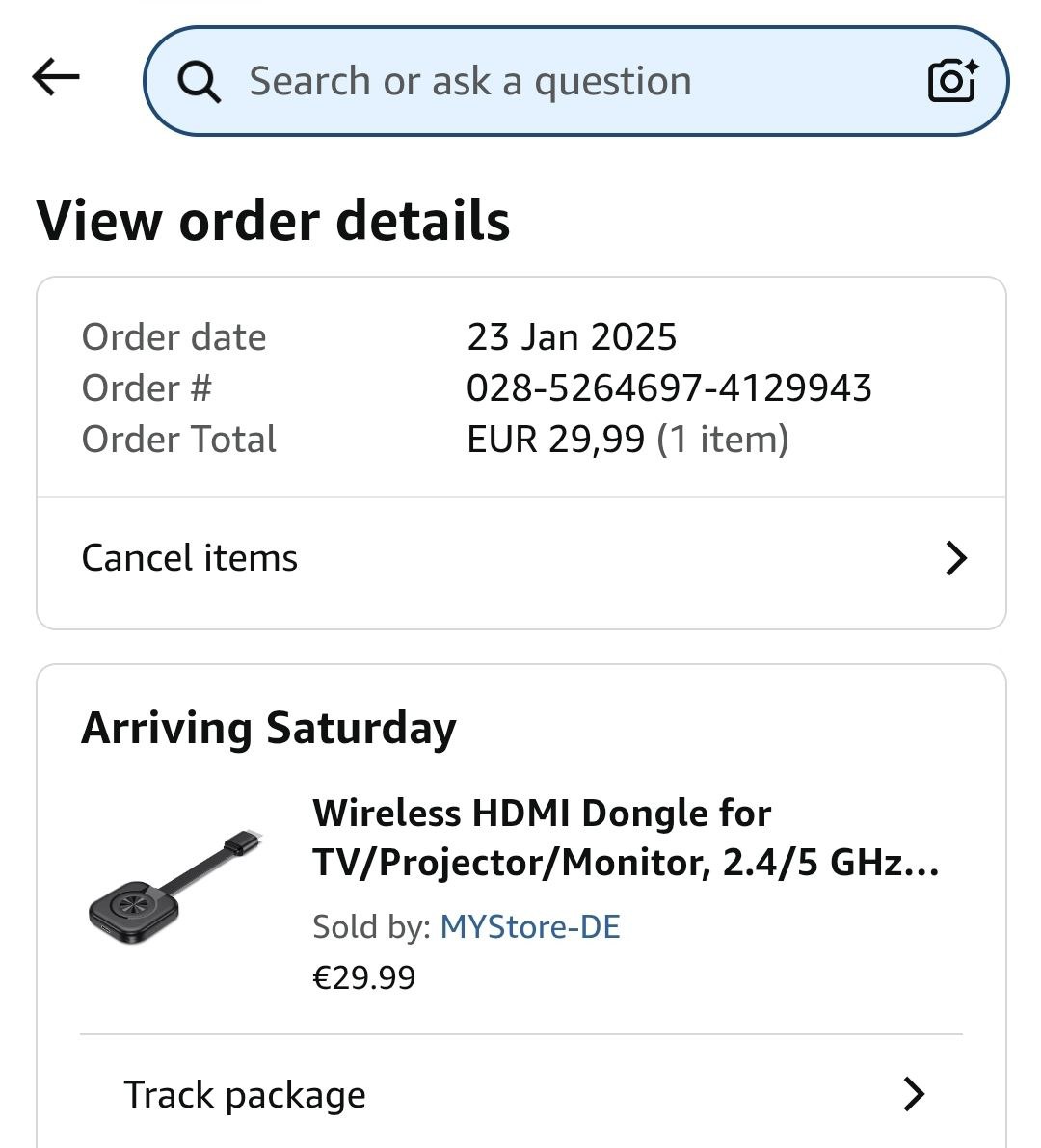Tap the back arrow icon
This screenshot has width=1041, height=1148.
click(56, 77)
